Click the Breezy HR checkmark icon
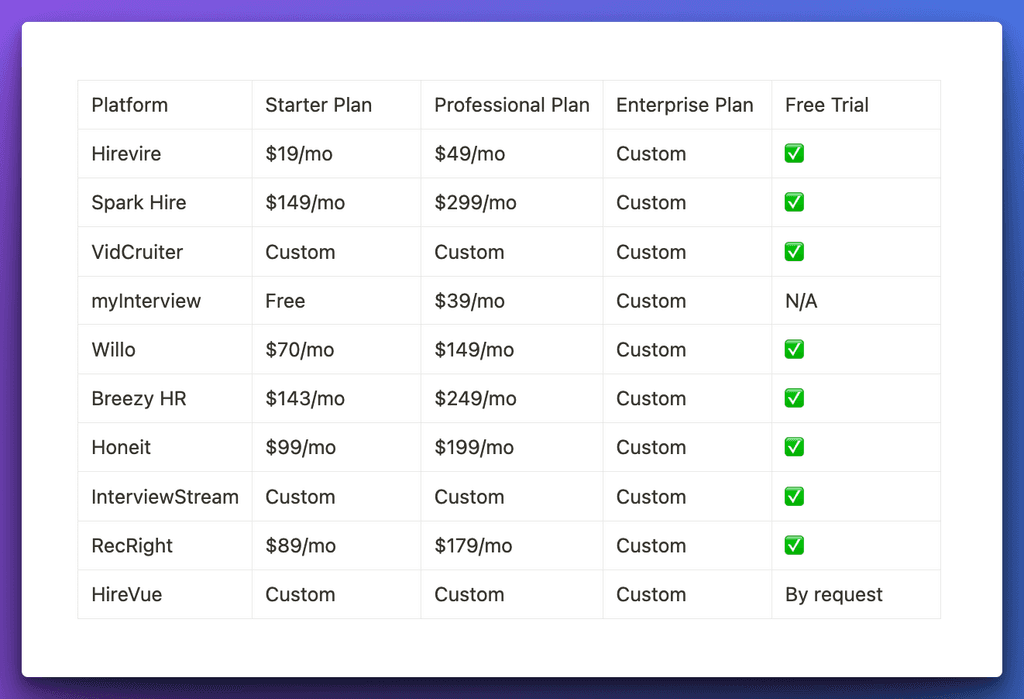 (793, 398)
